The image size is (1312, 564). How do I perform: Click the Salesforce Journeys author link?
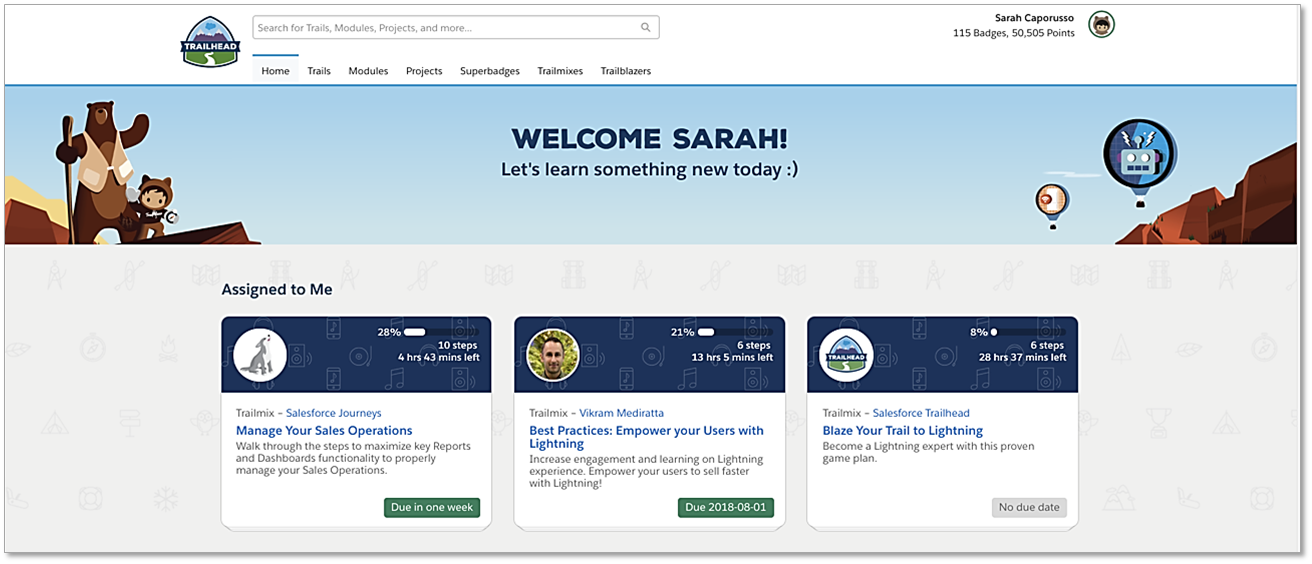[x=334, y=413]
